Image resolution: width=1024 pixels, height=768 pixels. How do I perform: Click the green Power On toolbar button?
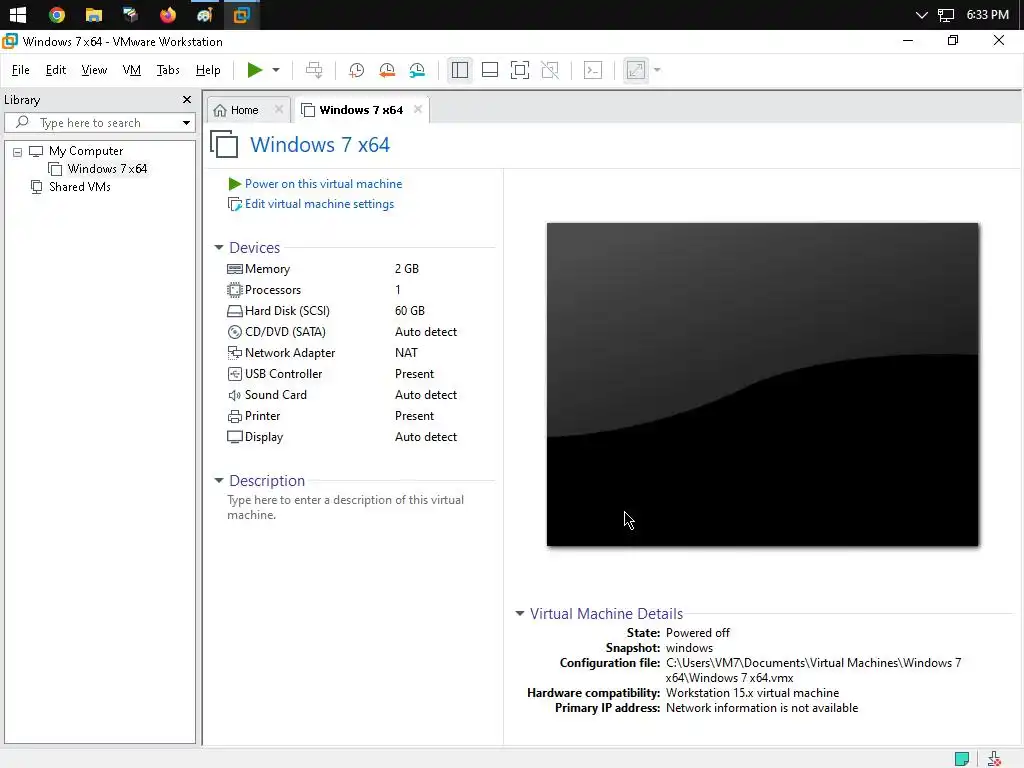[255, 70]
